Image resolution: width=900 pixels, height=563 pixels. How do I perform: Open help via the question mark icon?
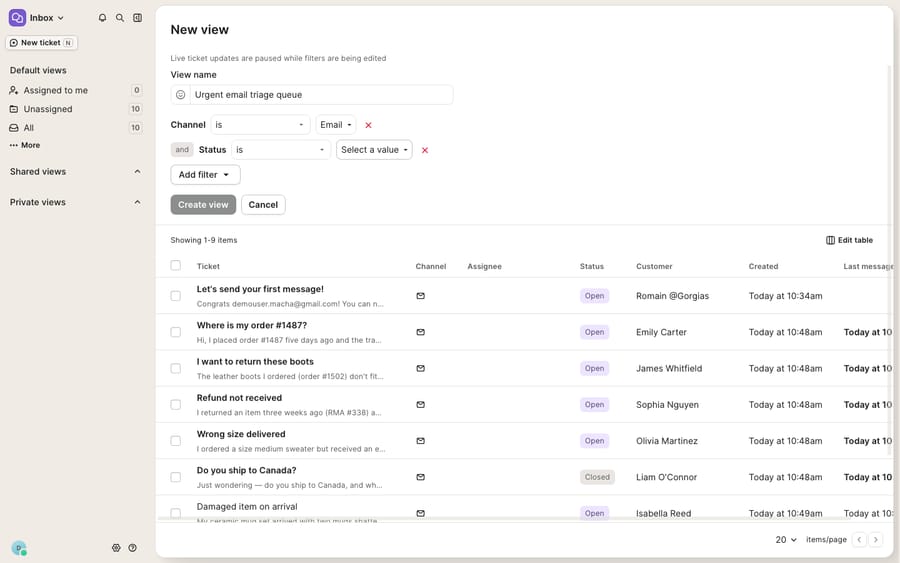point(133,548)
